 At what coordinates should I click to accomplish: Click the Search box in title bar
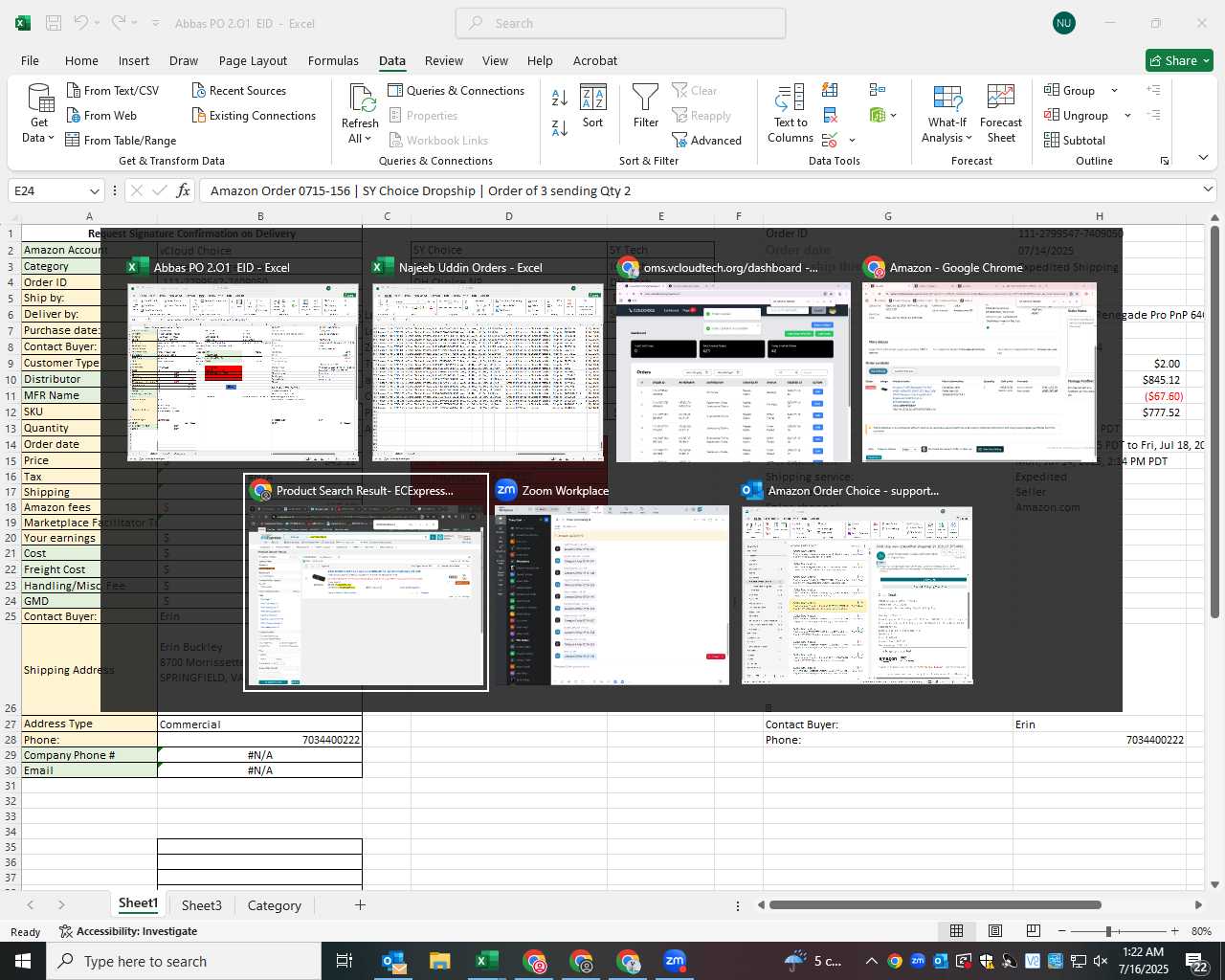(620, 23)
